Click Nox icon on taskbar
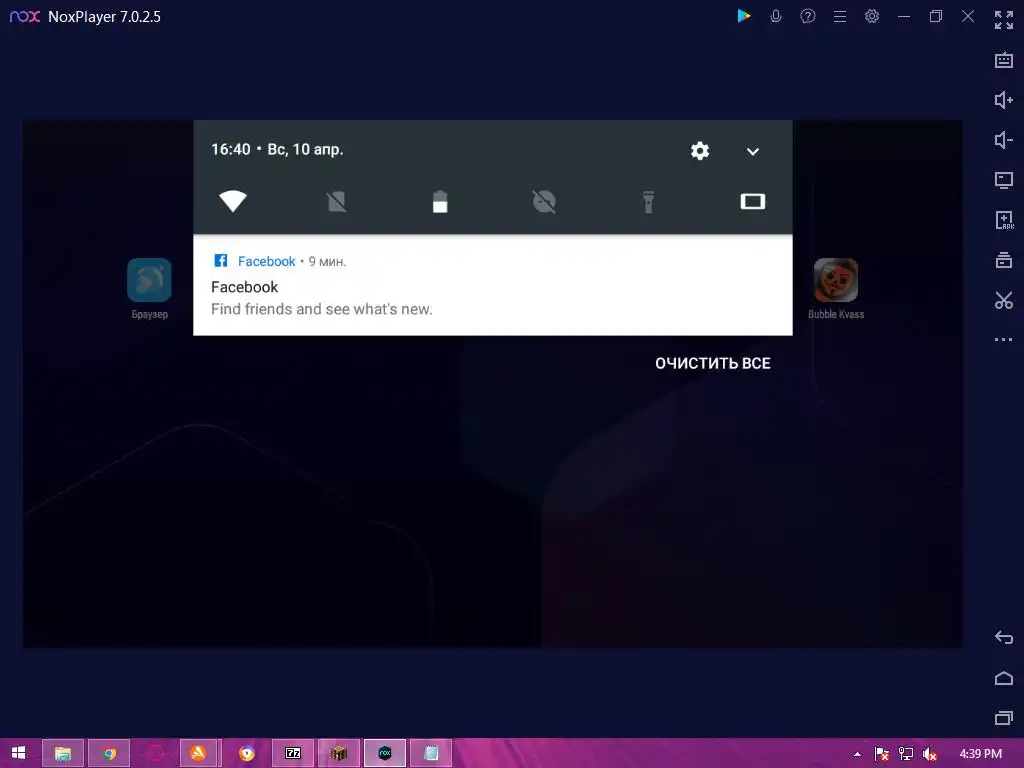Screen dimensions: 1024x768 pyautogui.click(x=385, y=754)
